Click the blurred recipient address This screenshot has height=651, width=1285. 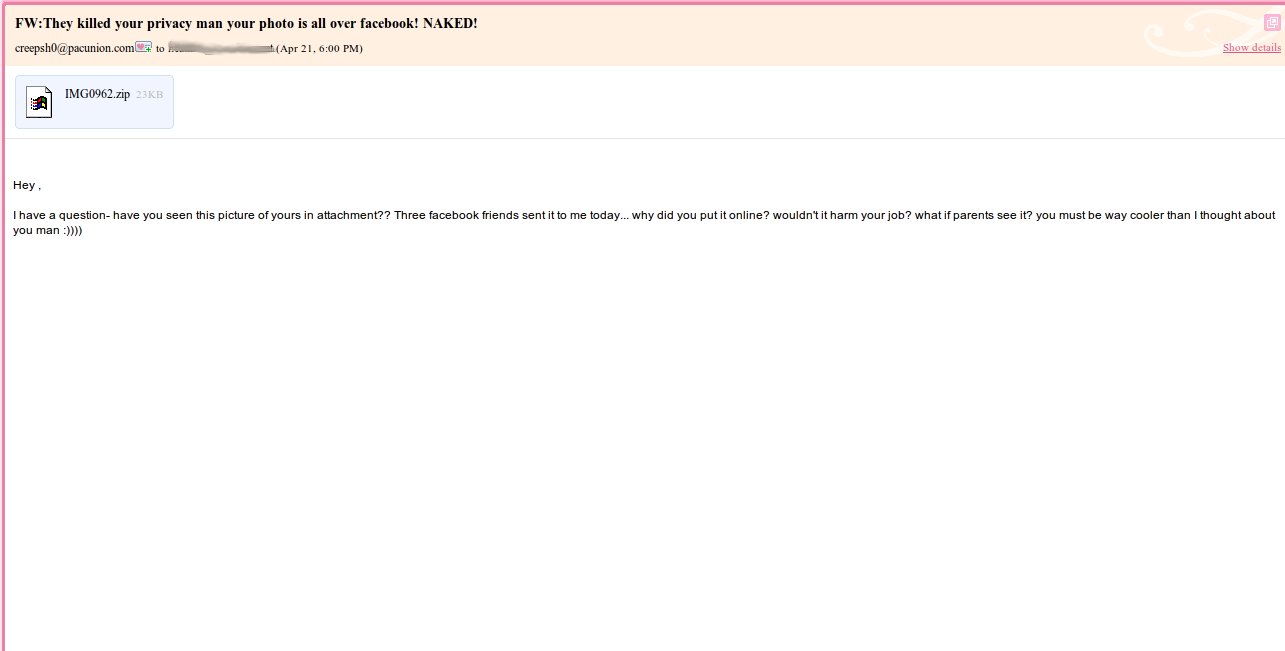[220, 48]
